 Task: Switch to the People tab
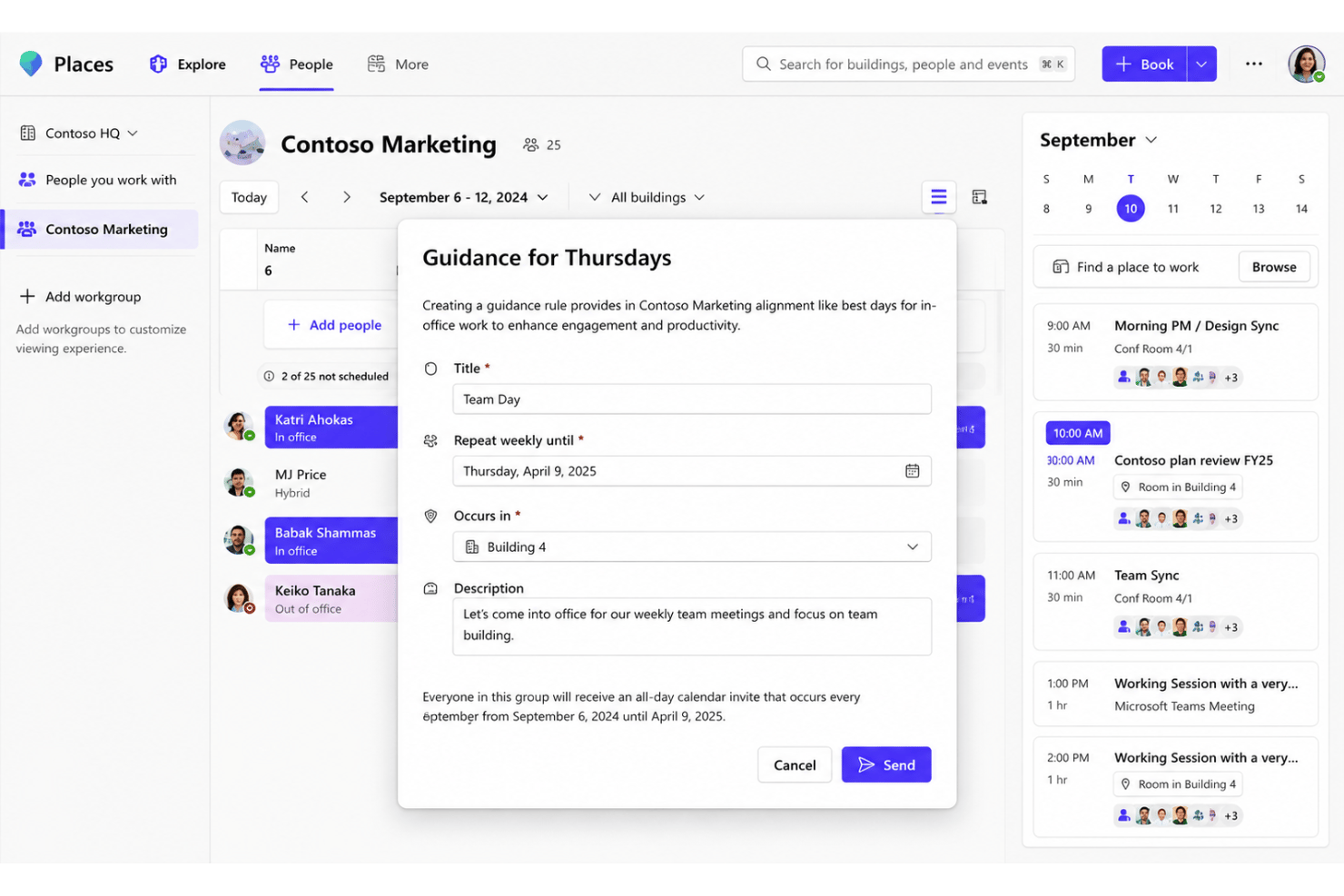[x=296, y=64]
